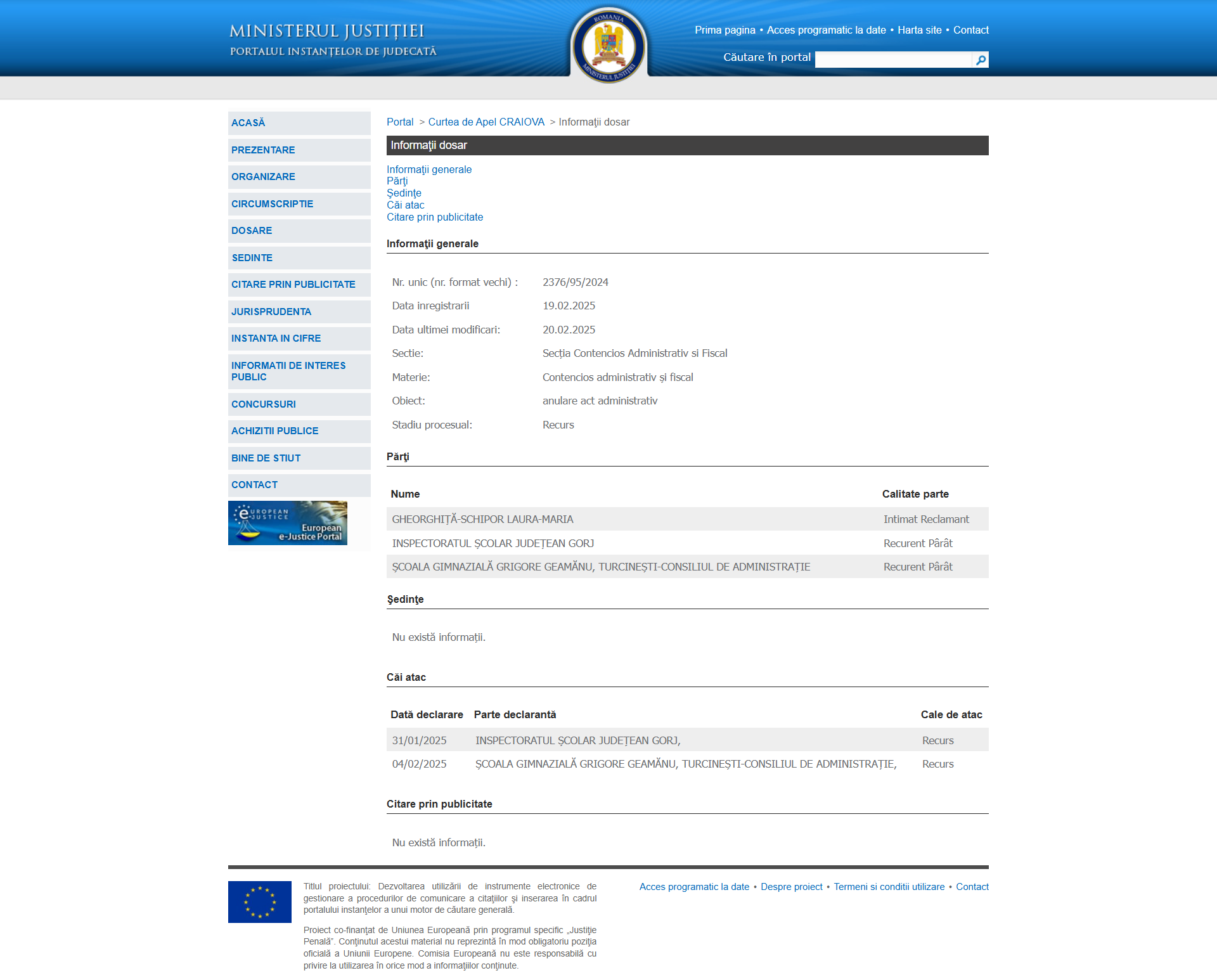
Task: Click the Cale de atac column header
Action: [951, 714]
